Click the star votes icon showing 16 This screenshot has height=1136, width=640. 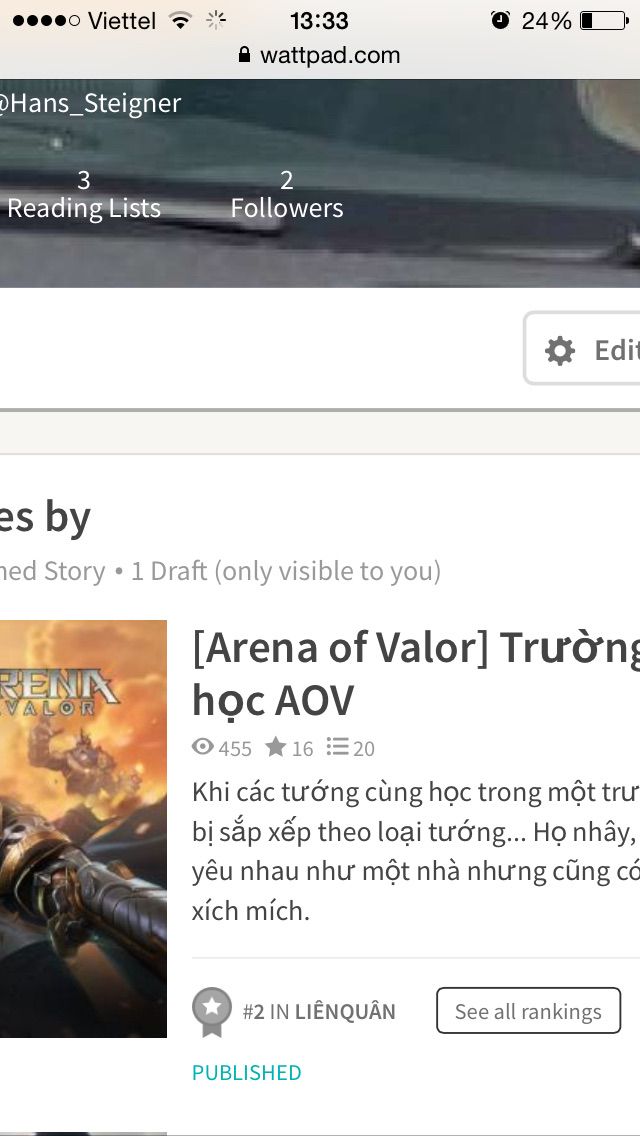275,747
